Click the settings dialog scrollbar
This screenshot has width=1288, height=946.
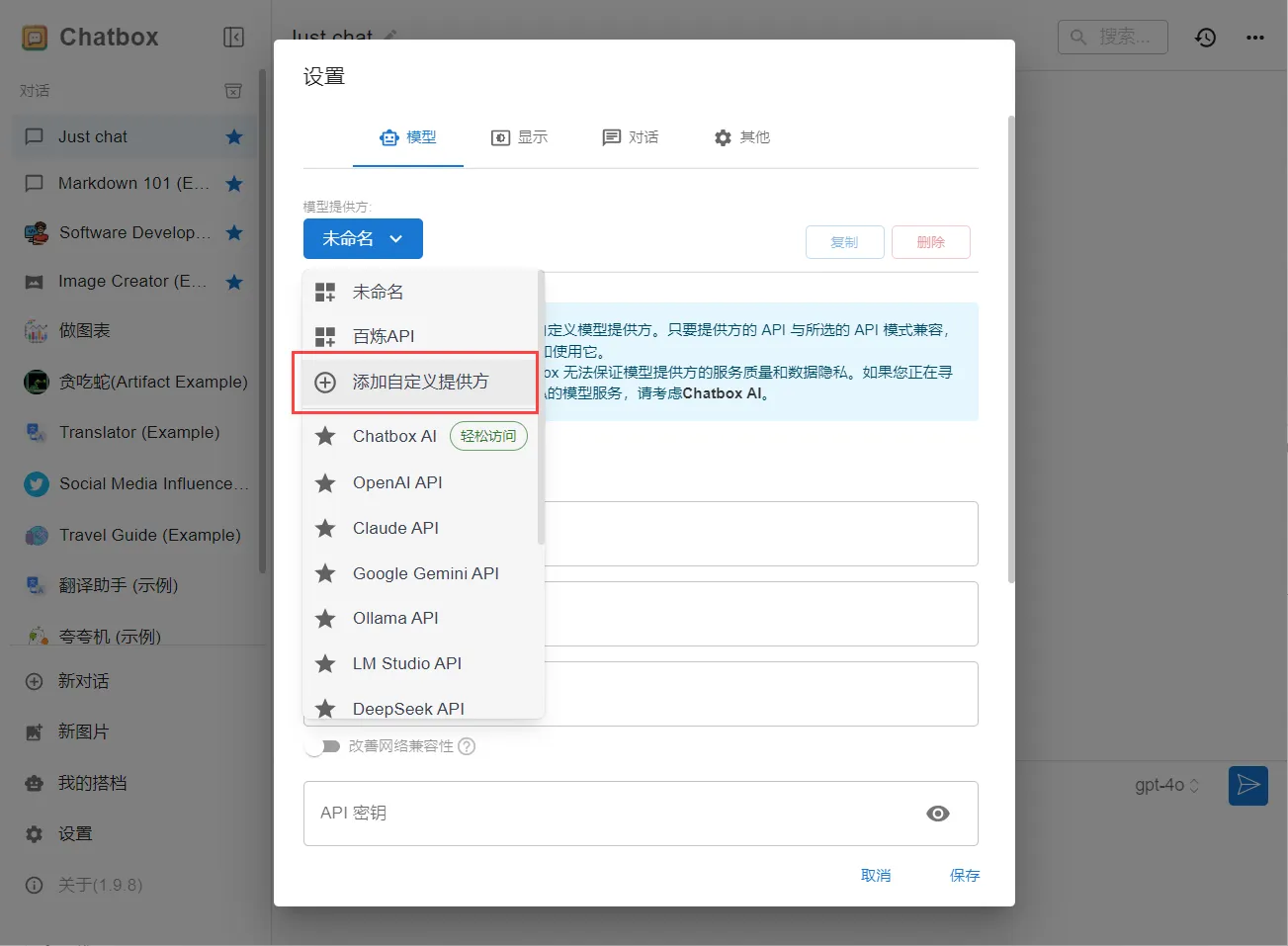click(x=1011, y=349)
